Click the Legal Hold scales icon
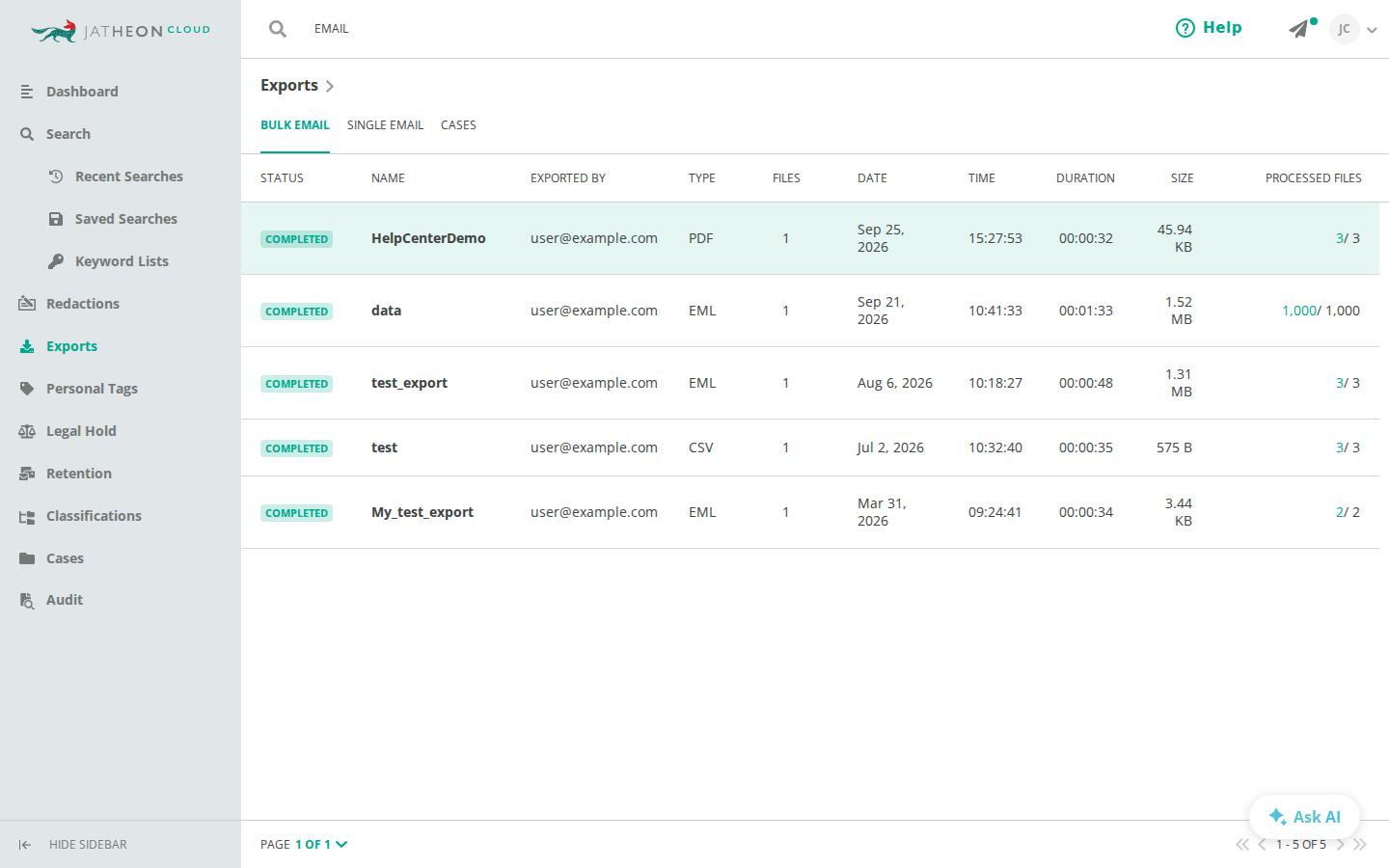Image resolution: width=1389 pixels, height=868 pixels. (27, 431)
